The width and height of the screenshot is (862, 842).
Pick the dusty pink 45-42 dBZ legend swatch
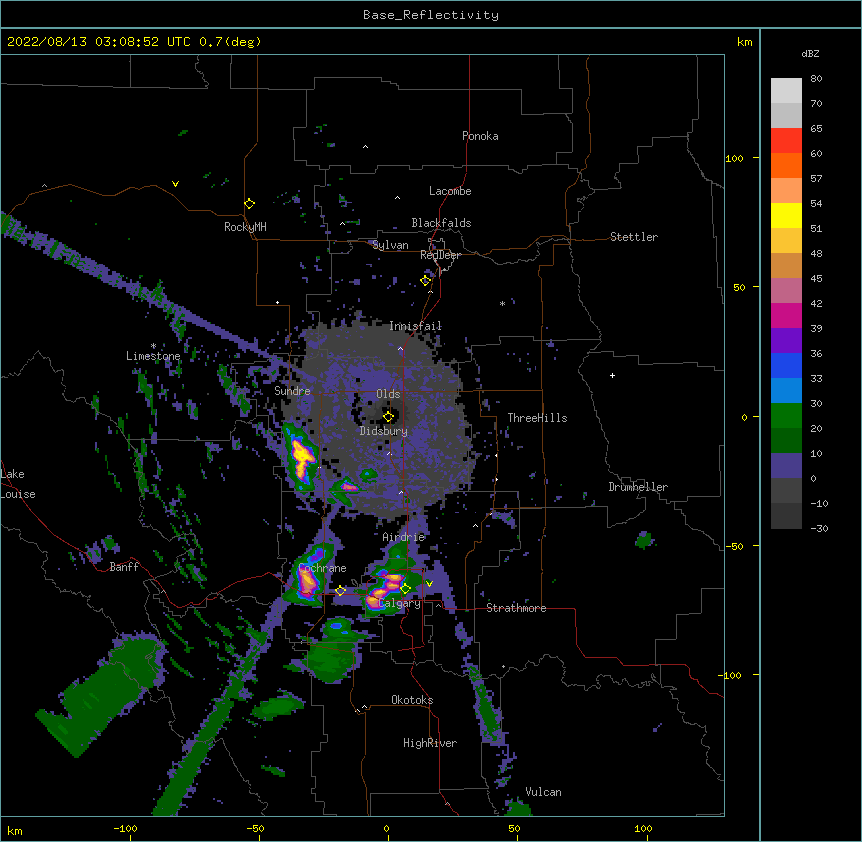tap(786, 291)
